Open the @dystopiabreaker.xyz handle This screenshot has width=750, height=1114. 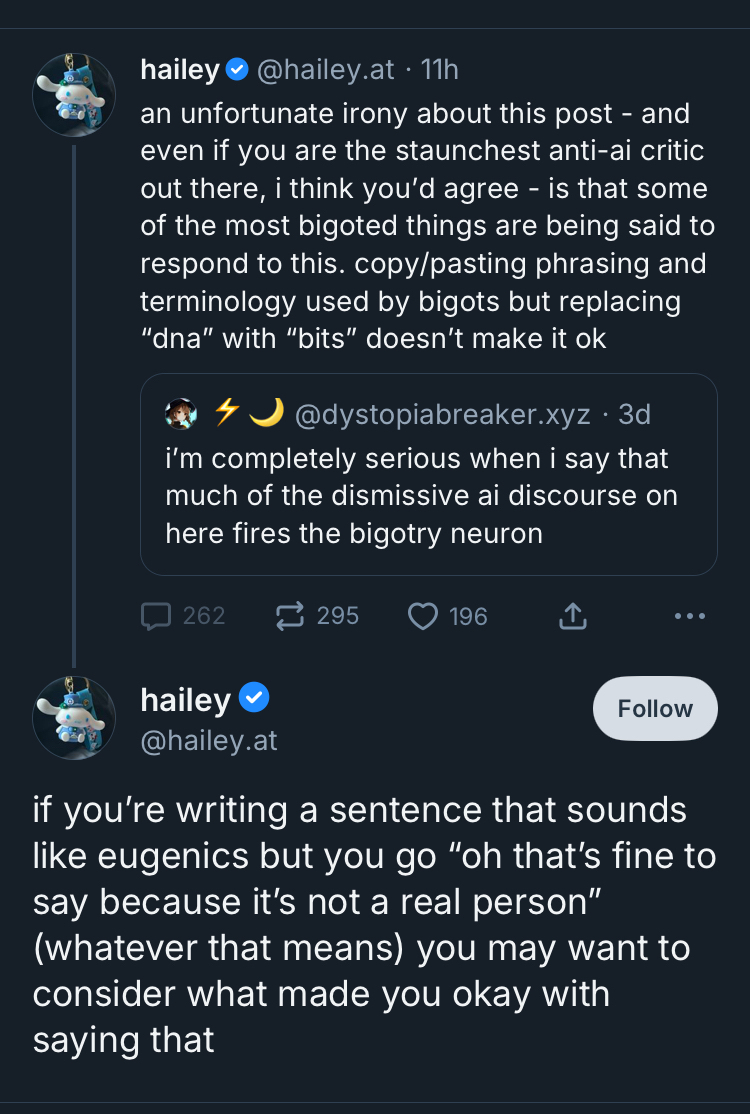point(443,413)
